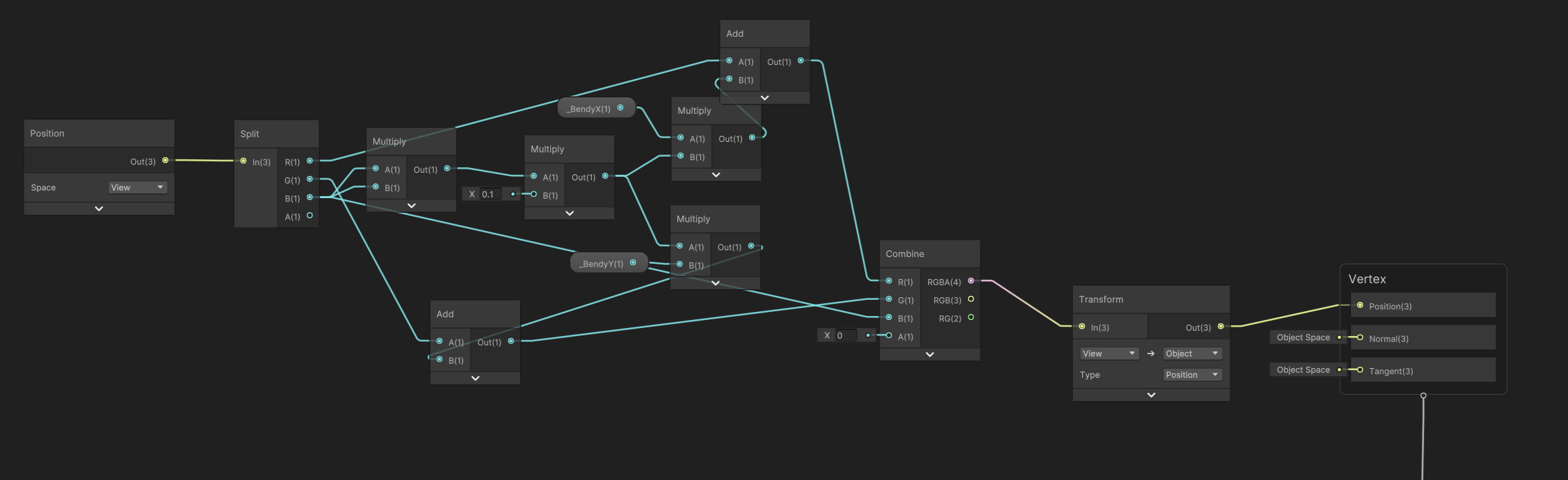Click the Vertex Position(3) input port
Image resolution: width=1568 pixels, height=480 pixels.
(1360, 305)
